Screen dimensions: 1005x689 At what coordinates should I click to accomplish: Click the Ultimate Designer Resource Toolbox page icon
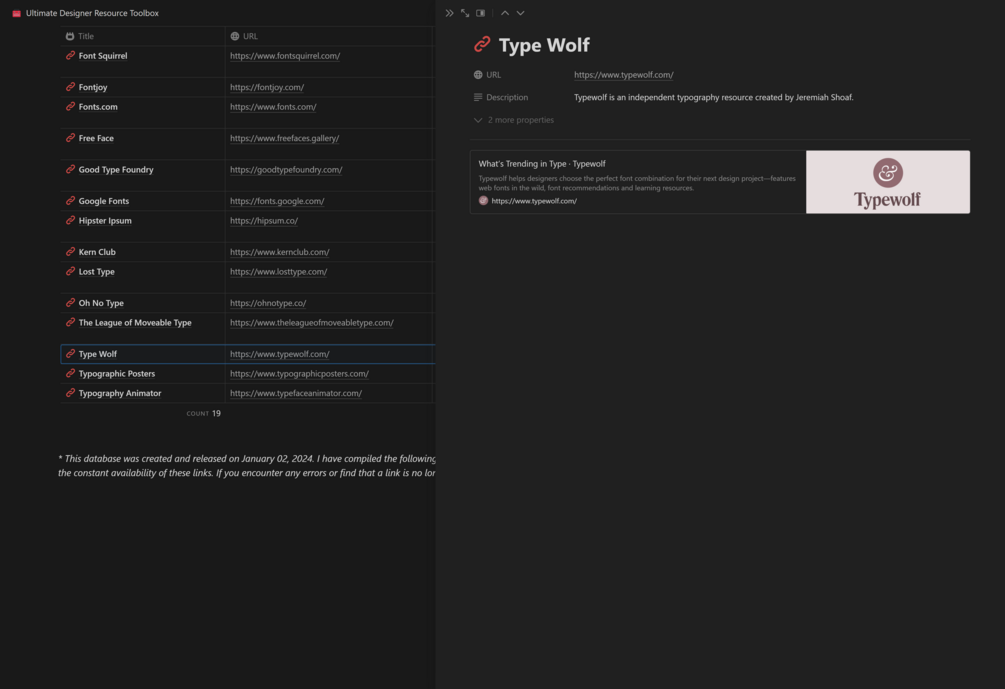(17, 13)
